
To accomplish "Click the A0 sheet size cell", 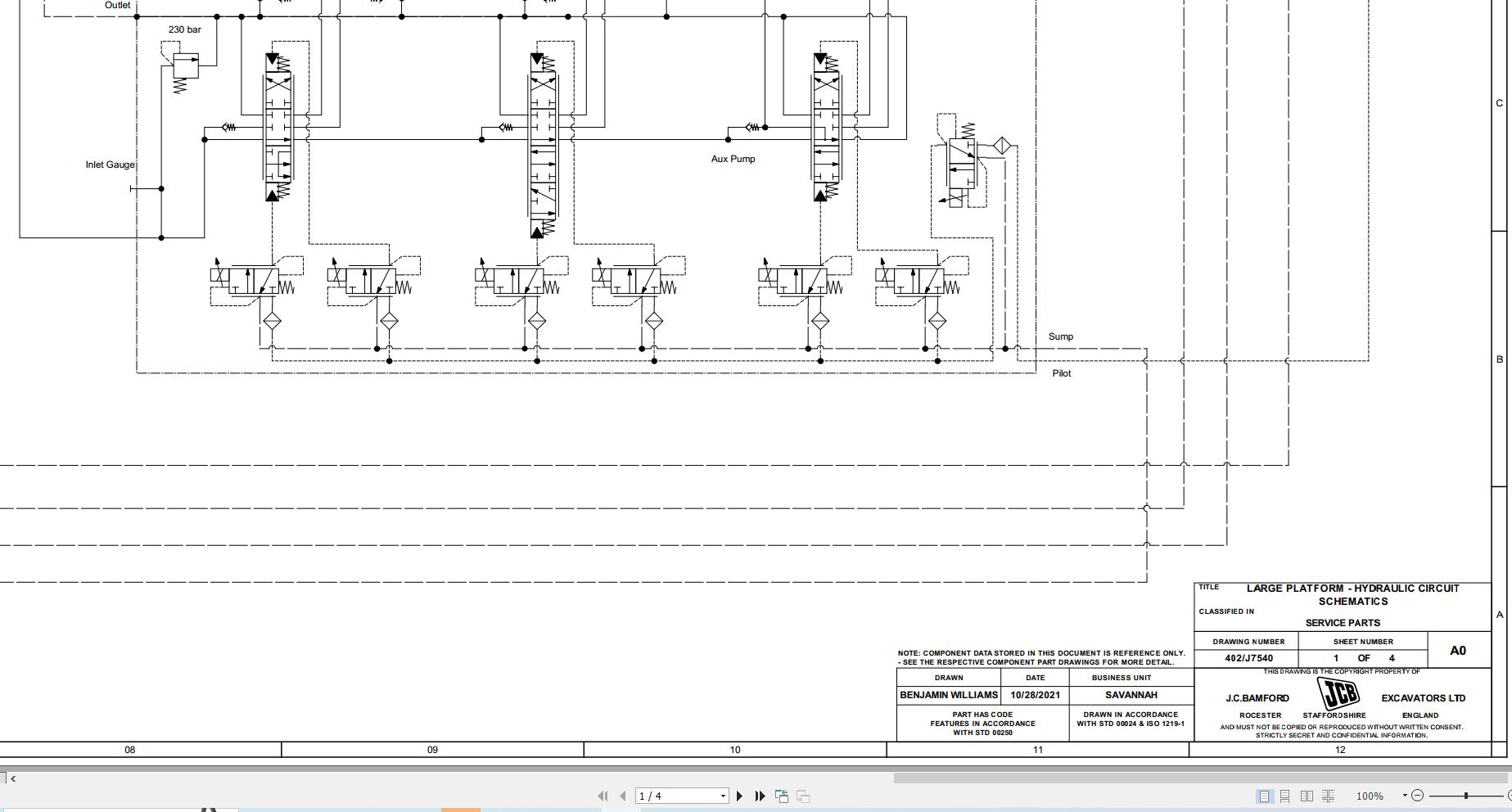I will 1458,651.
